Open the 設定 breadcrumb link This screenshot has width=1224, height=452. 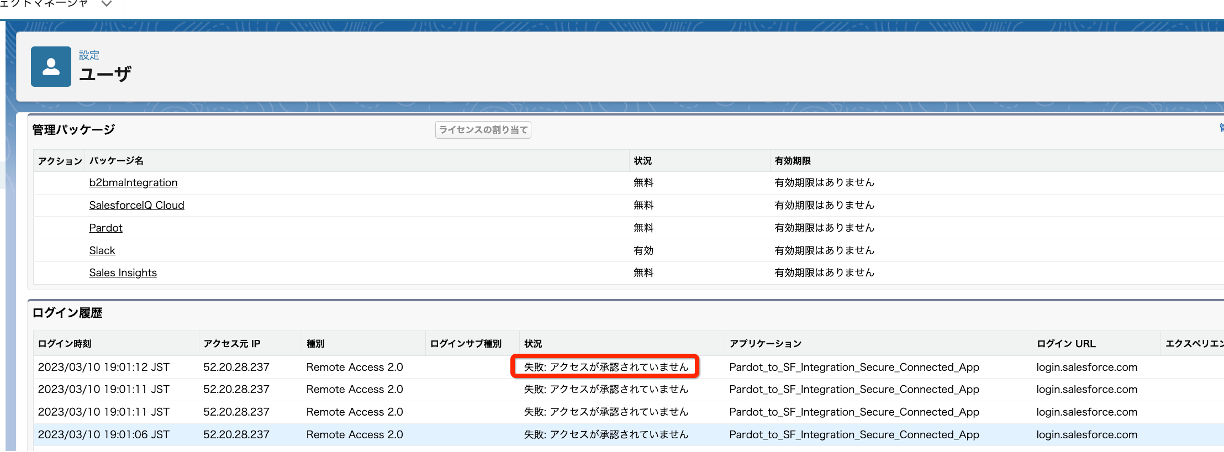tap(89, 55)
